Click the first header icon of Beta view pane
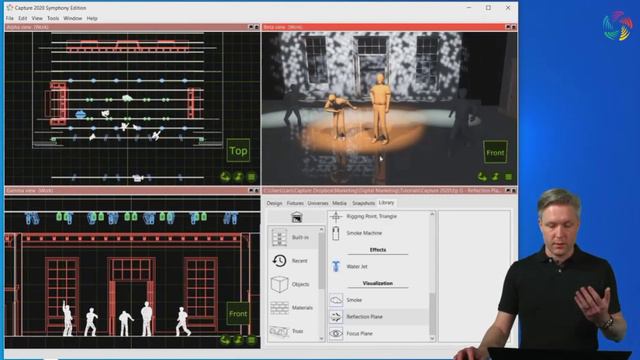The image size is (640, 360). [x=508, y=27]
